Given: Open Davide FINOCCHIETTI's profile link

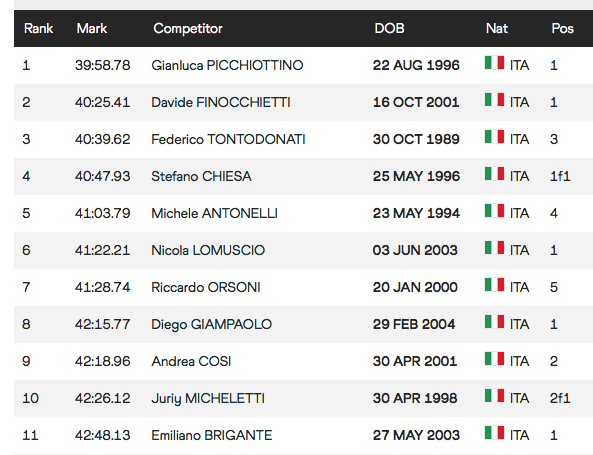Looking at the screenshot, I should 221,102.
